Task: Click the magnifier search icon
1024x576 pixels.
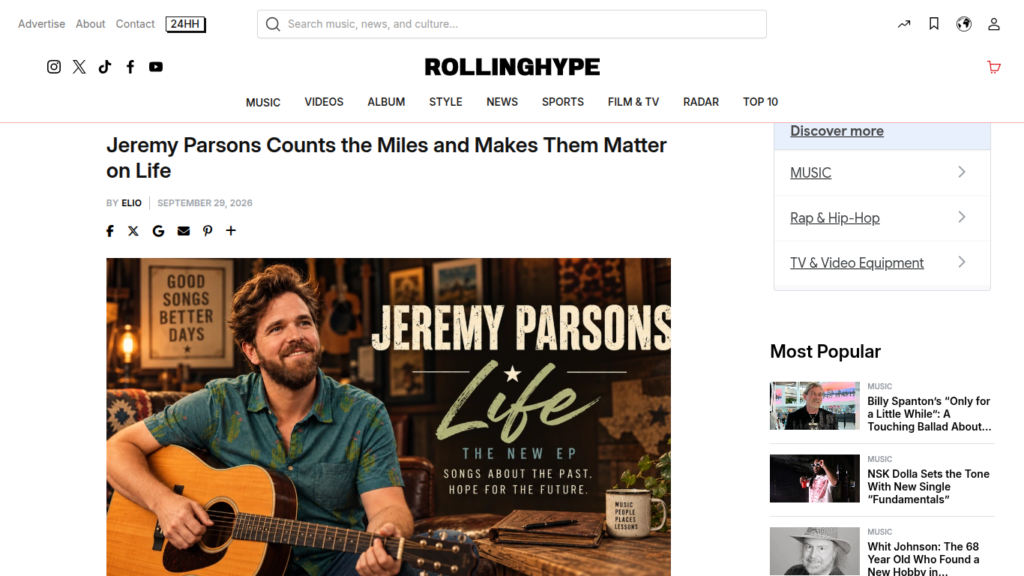Action: click(x=273, y=24)
